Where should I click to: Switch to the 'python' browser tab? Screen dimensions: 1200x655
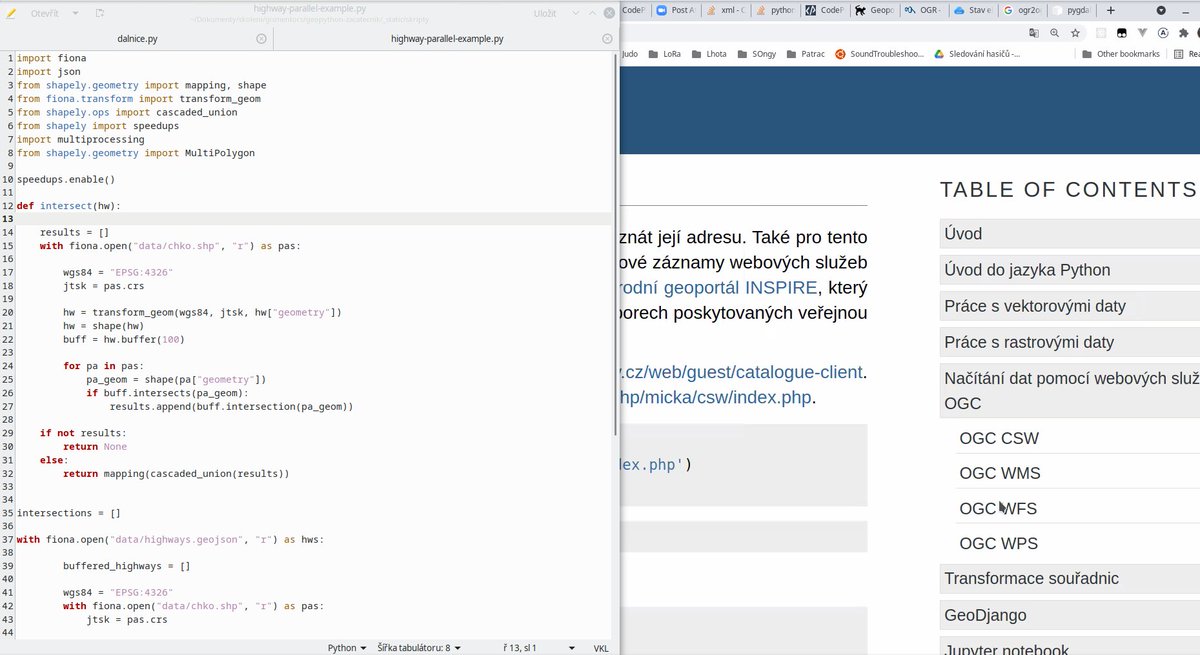point(775,10)
